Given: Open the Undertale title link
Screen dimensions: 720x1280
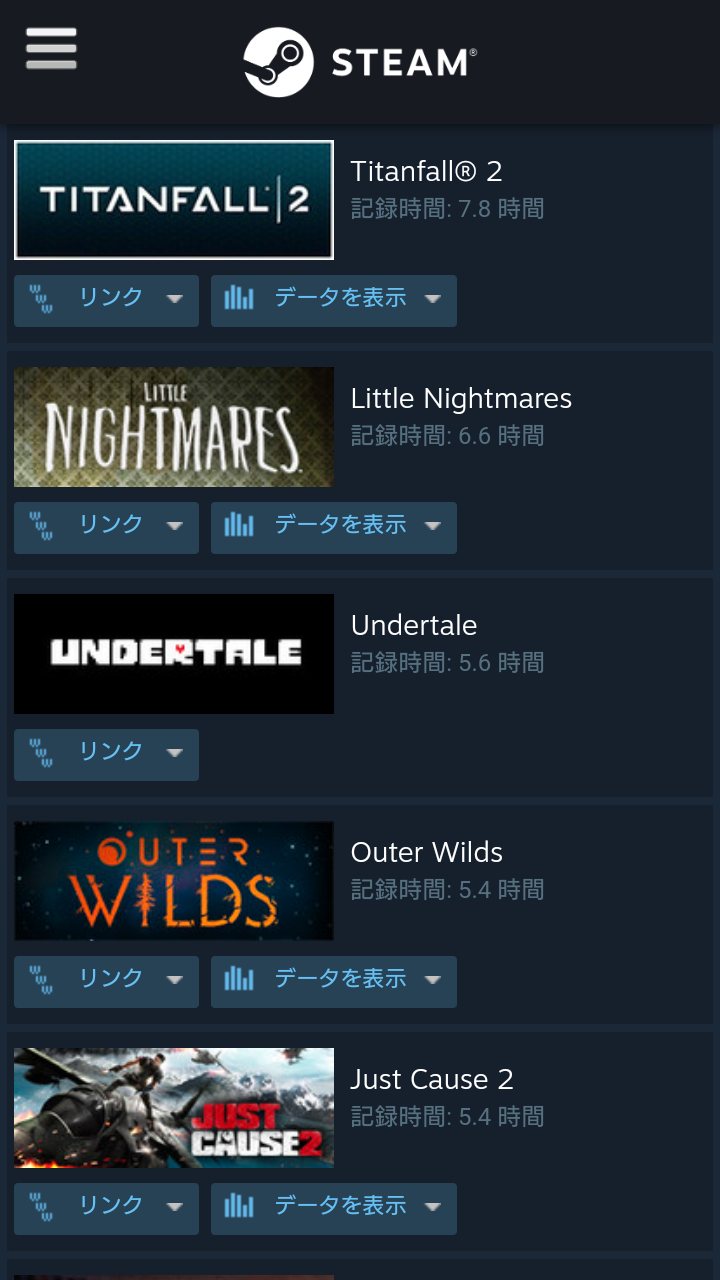Looking at the screenshot, I should tap(414, 625).
